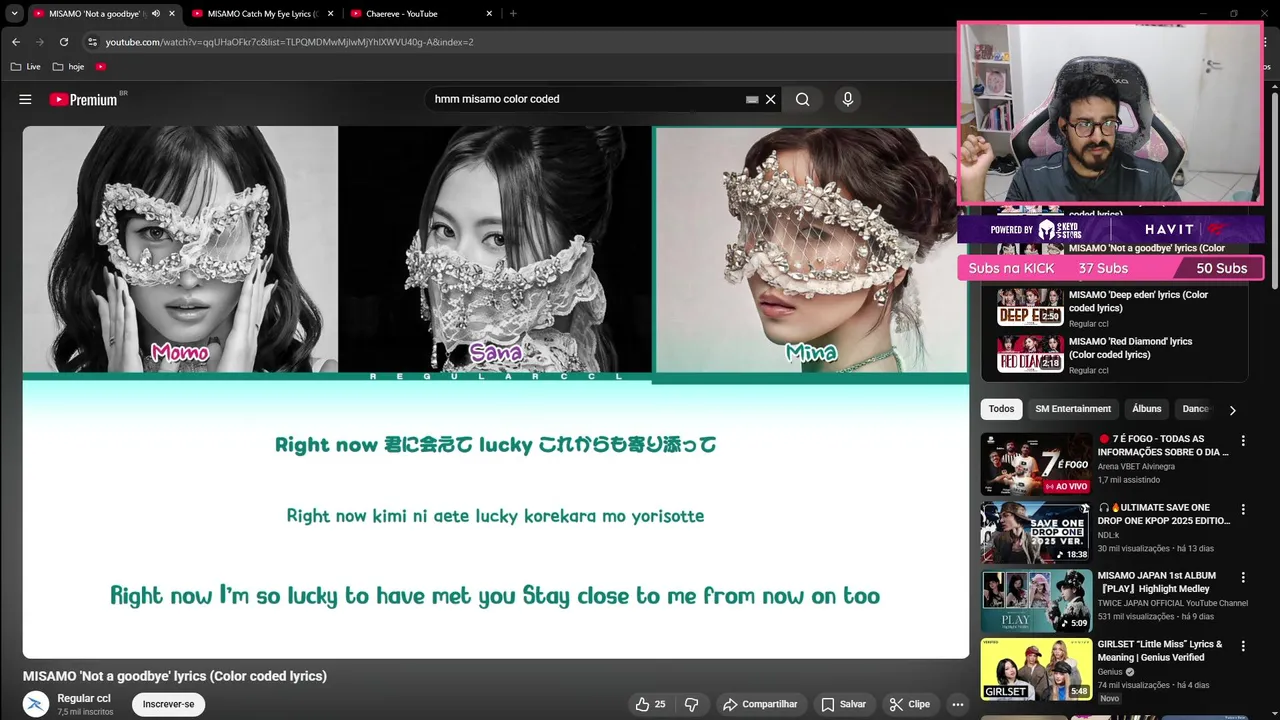Run search with magnifier button
Image resolution: width=1280 pixels, height=720 pixels.
click(x=802, y=99)
